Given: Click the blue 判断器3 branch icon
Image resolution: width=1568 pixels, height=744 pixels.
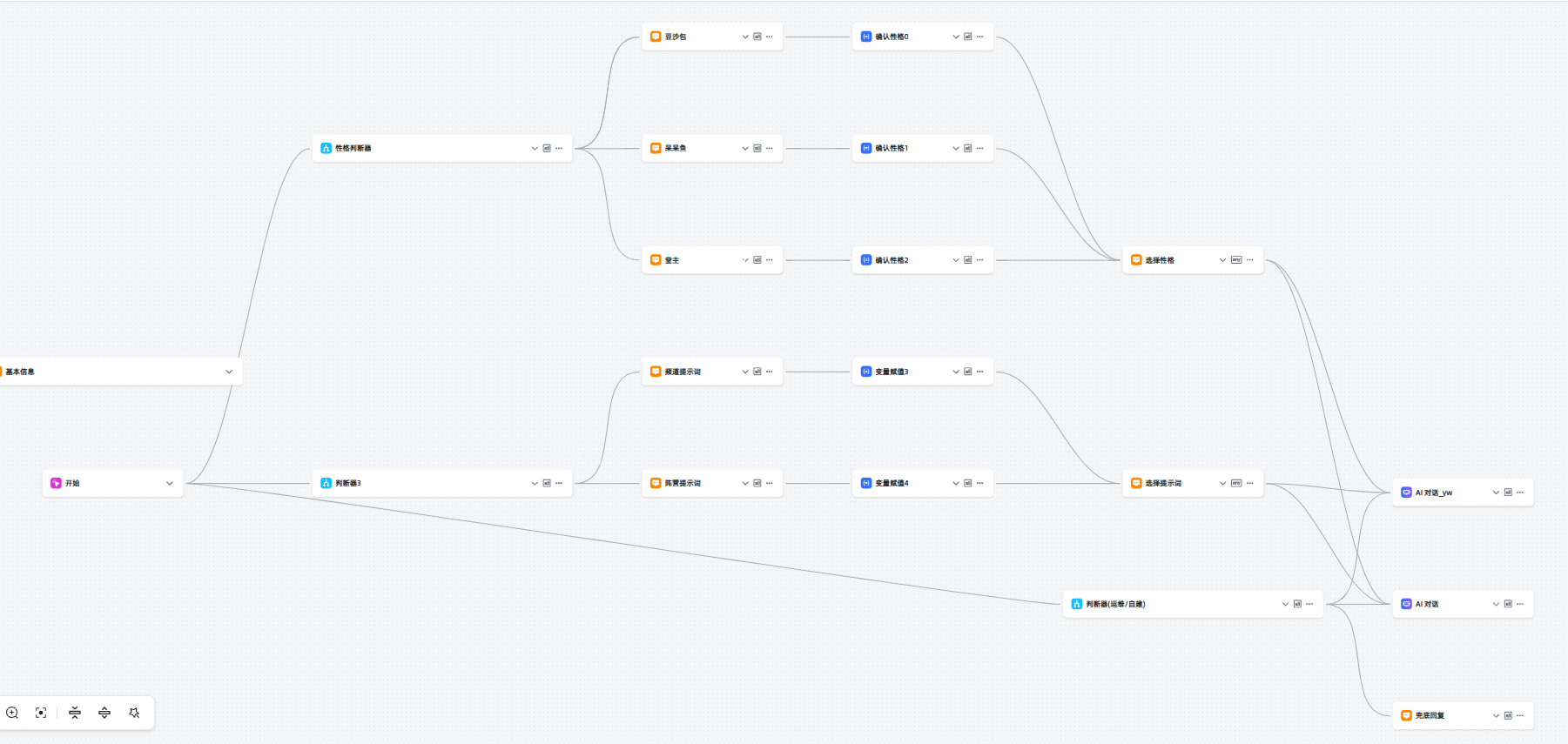Looking at the screenshot, I should (x=326, y=483).
